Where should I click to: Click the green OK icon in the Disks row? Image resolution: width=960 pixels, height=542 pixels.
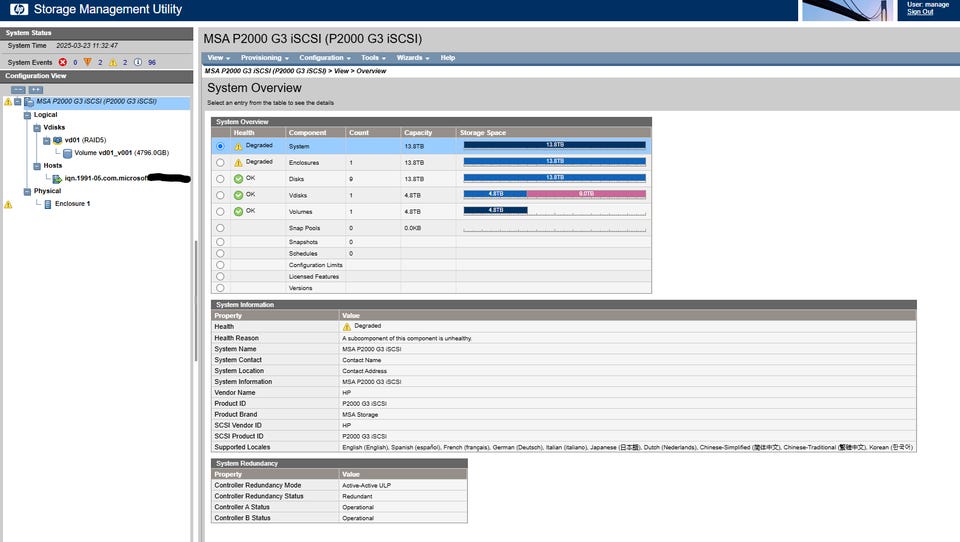238,179
